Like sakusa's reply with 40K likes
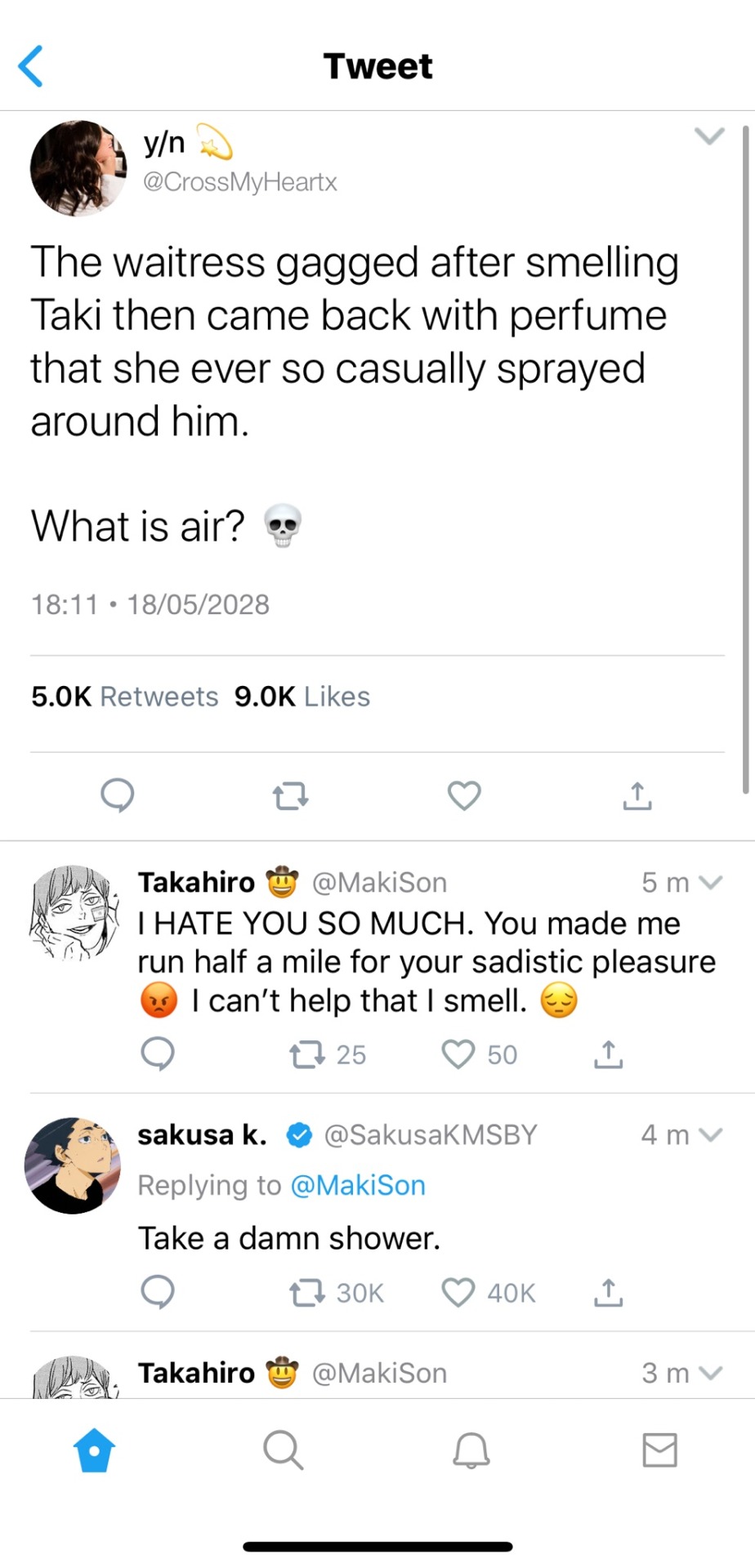 tap(458, 1292)
